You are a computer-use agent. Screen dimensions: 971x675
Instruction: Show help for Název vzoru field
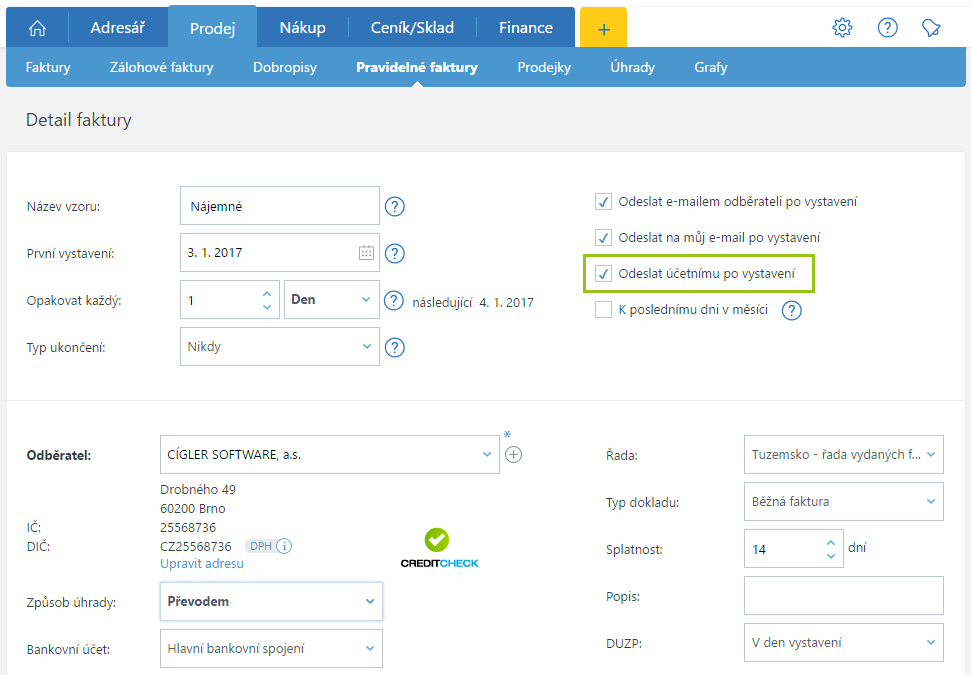[394, 206]
